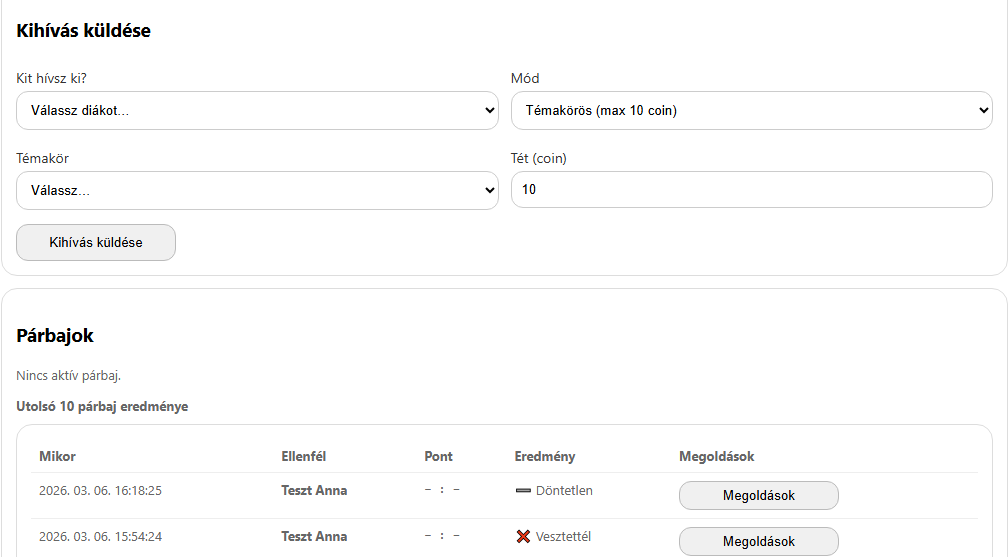This screenshot has height=557, width=1008.
Task: Click the 'Utolsó 10 párbaj eredménye' label
Action: tap(102, 407)
